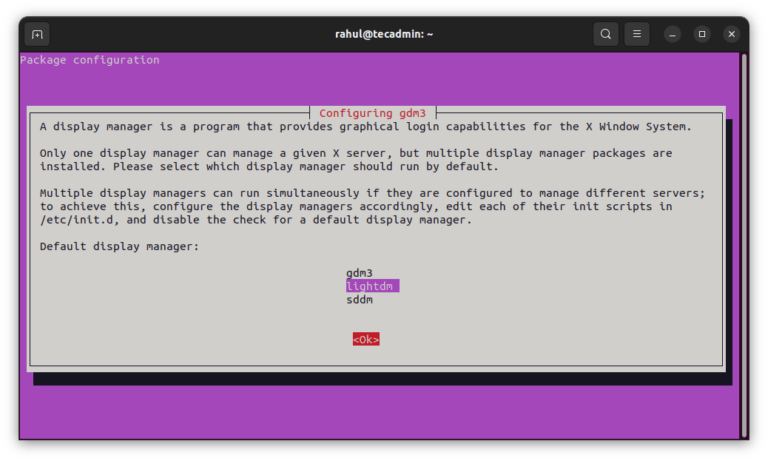The width and height of the screenshot is (768, 461).
Task: Maximize the terminal window
Action: 702,34
